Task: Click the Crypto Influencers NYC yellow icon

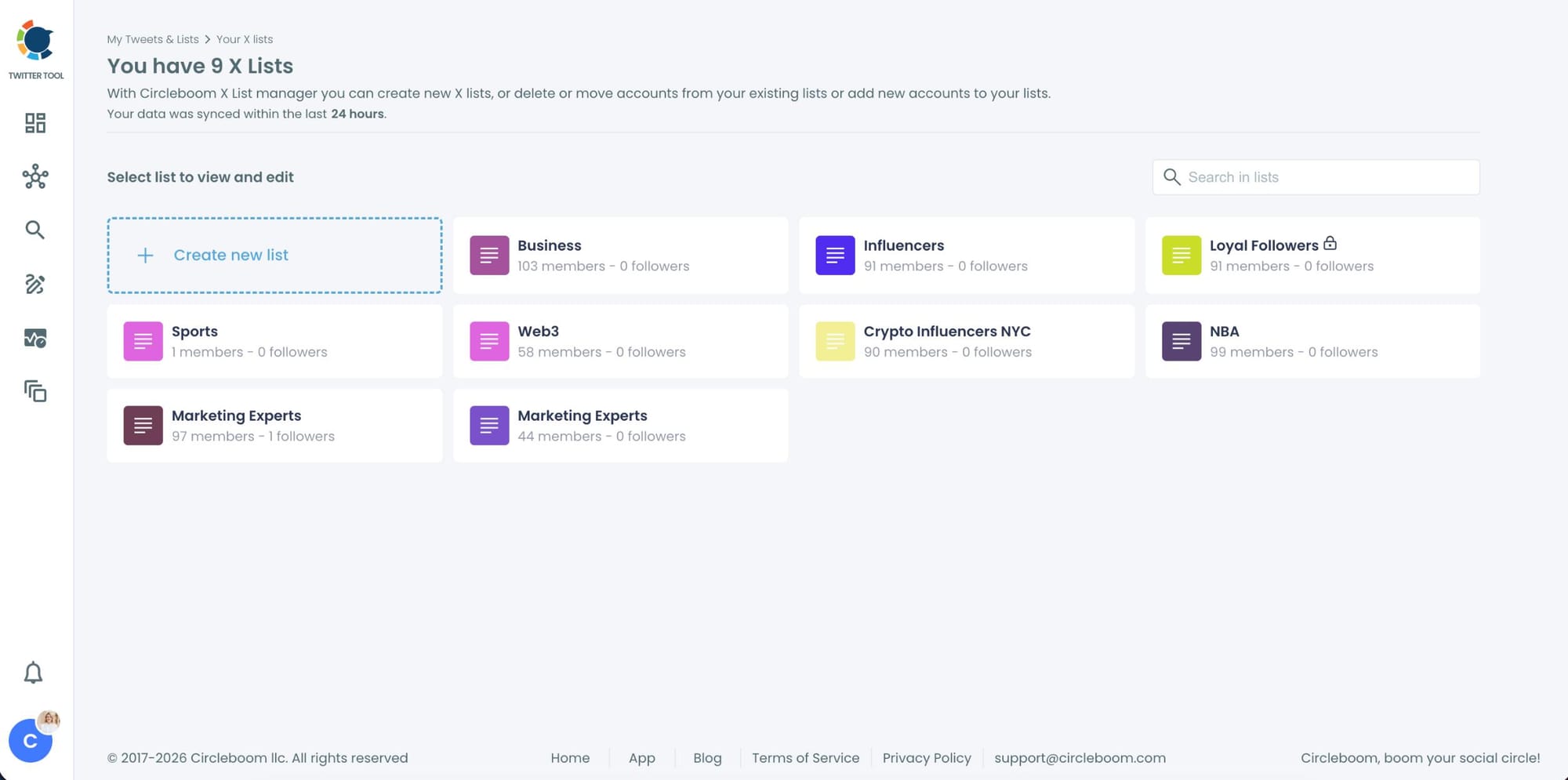Action: point(835,341)
